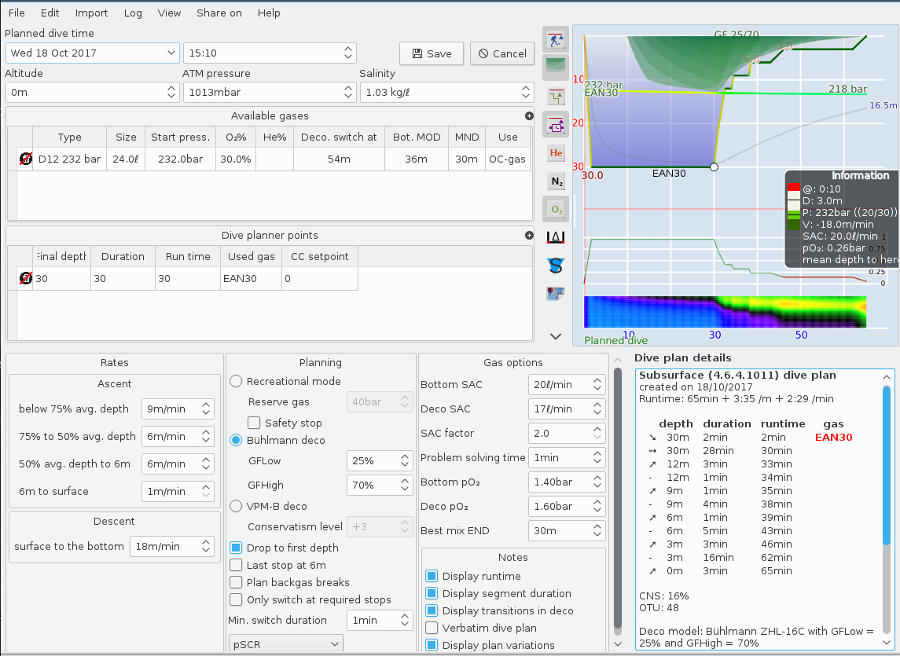900x656 pixels.
Task: Toggle helium partial pressure graph
Action: pyautogui.click(x=556, y=153)
